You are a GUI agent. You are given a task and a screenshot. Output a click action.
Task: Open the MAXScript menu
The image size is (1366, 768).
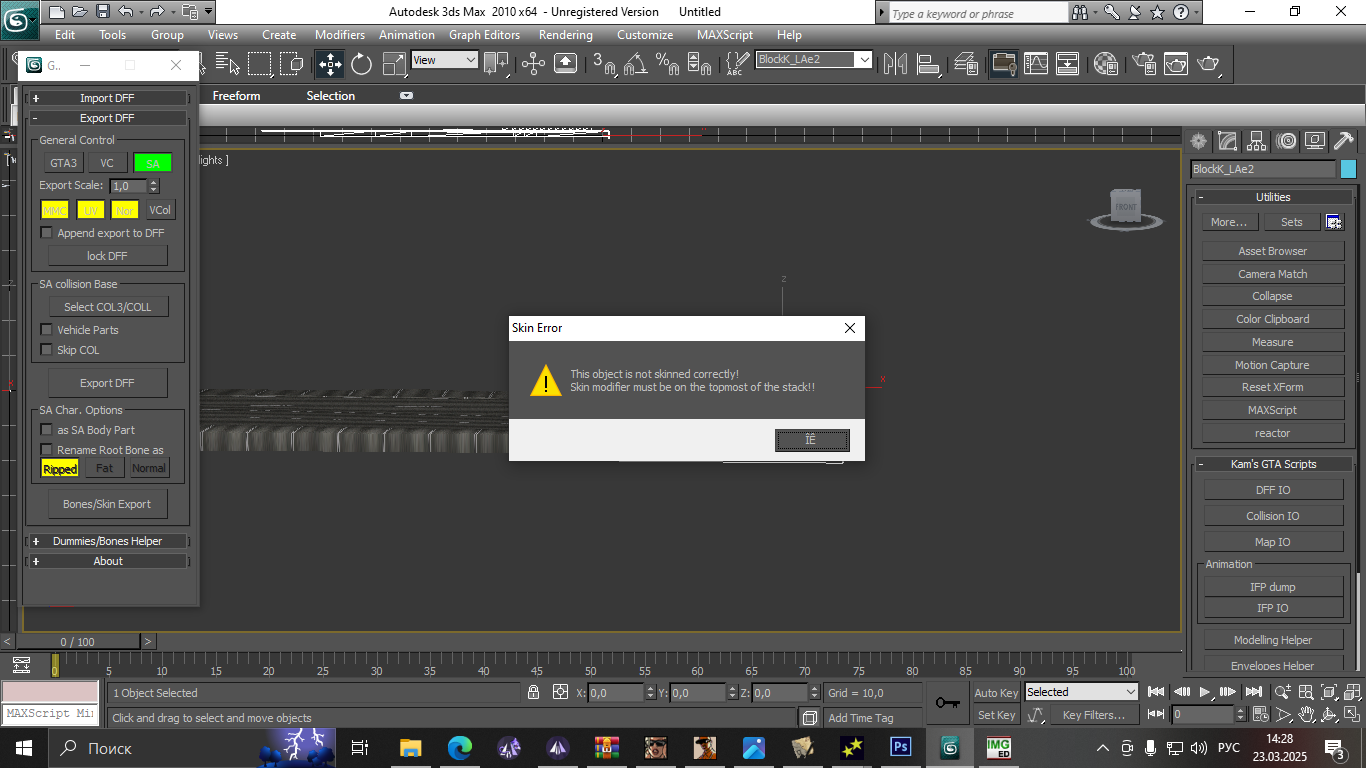coord(725,35)
